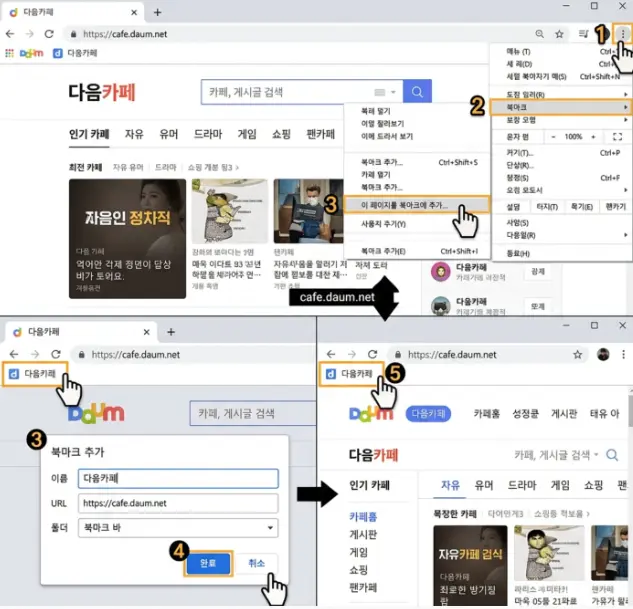This screenshot has height=609, width=633.
Task: Open a new tab in bottom-left window
Action: (171, 332)
